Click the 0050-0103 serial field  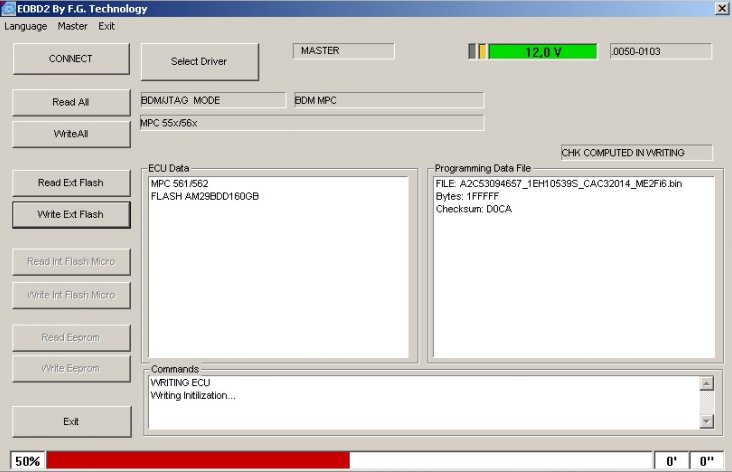coord(661,51)
